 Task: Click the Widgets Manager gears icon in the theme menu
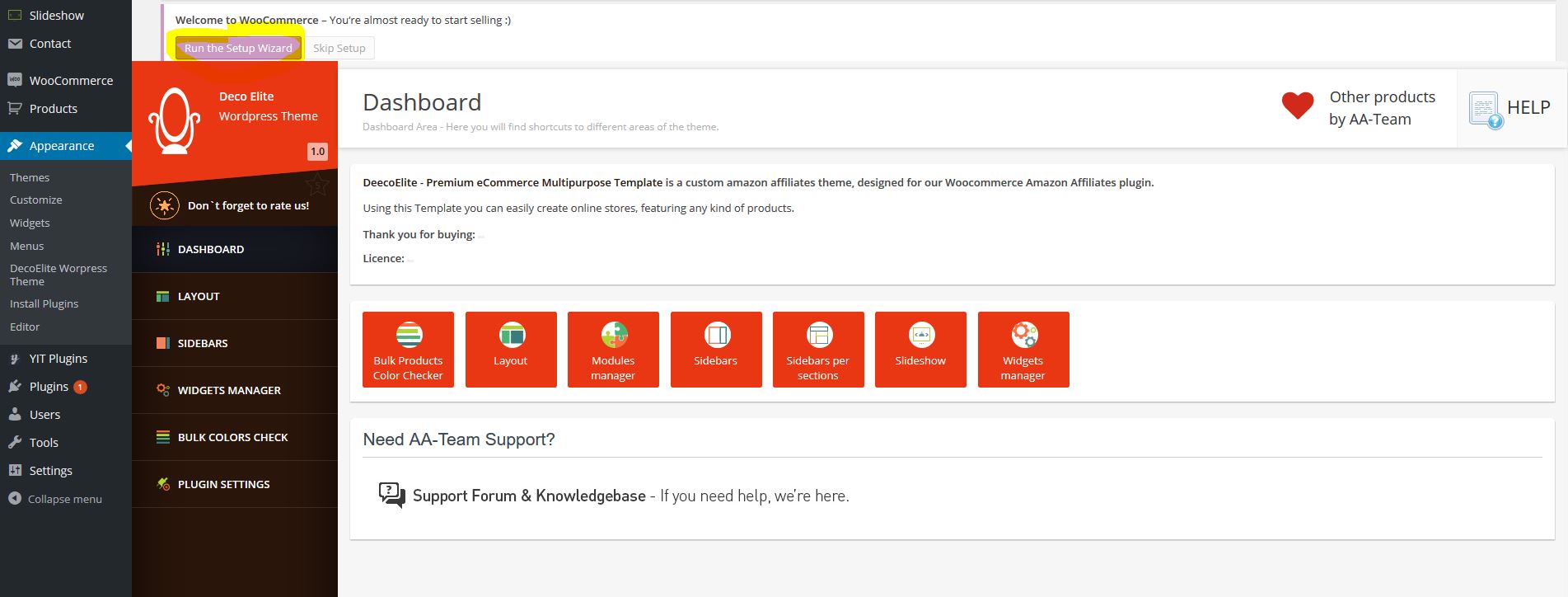(163, 390)
